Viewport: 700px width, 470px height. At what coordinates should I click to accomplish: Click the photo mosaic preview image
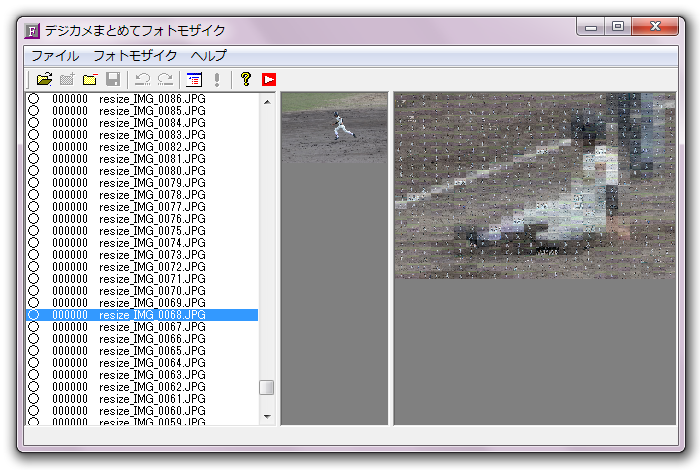[535, 186]
